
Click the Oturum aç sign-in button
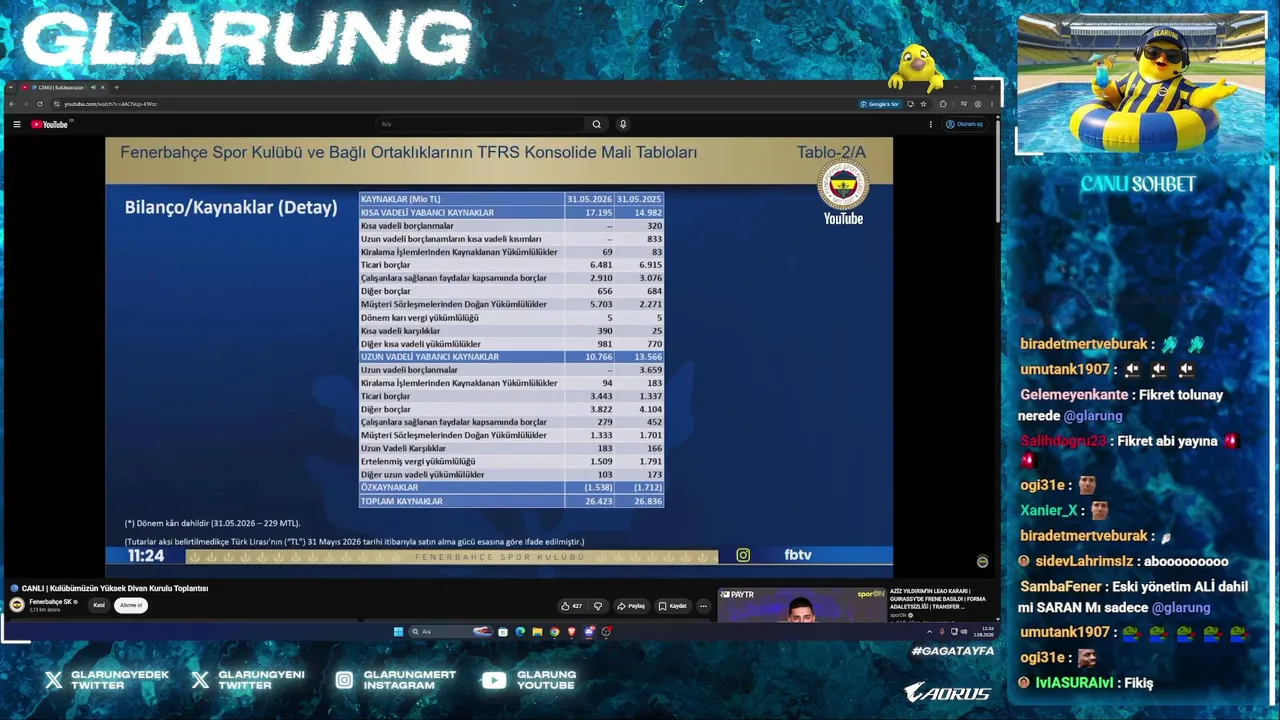(x=965, y=124)
